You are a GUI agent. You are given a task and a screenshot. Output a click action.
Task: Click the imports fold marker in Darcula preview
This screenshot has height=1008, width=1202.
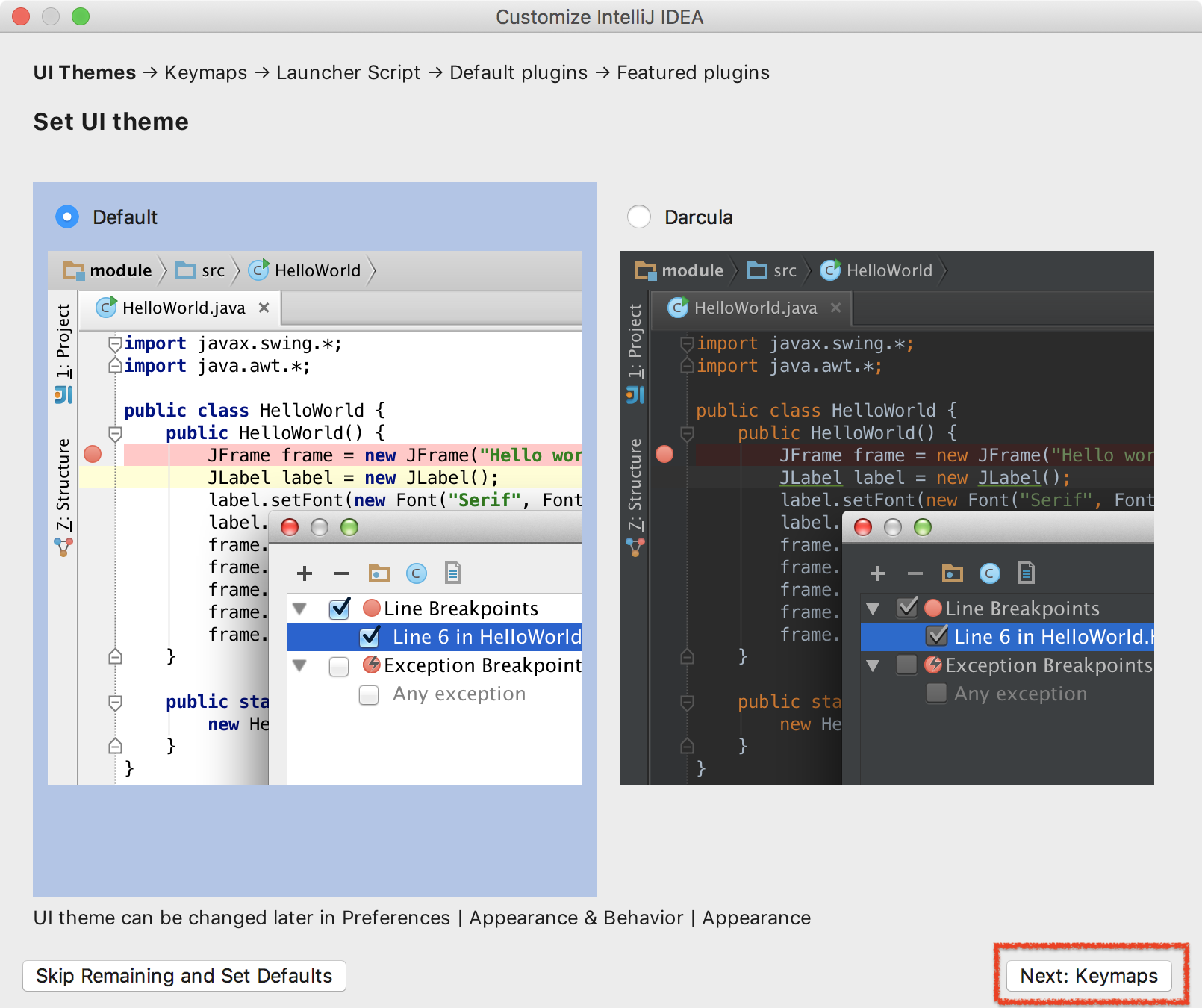687,343
